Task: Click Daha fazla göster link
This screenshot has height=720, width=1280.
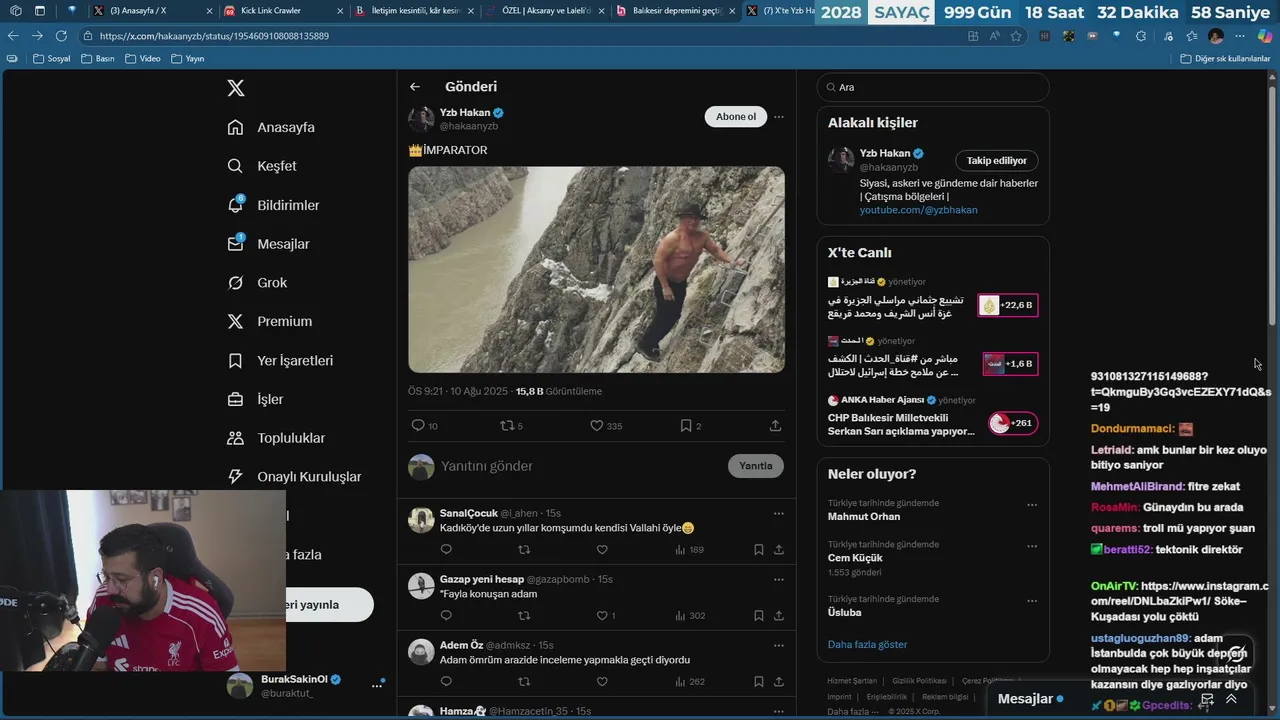Action: [867, 644]
